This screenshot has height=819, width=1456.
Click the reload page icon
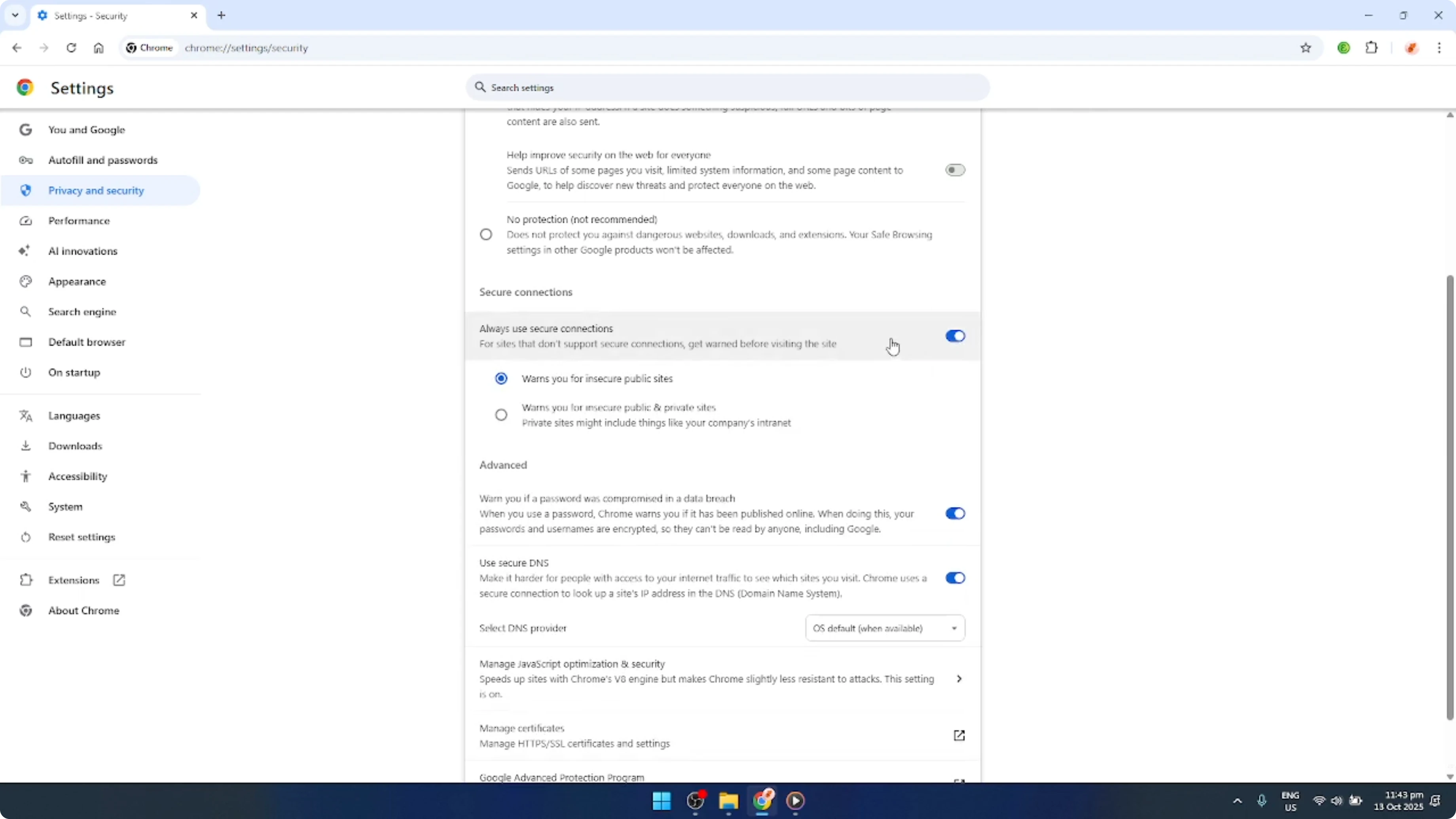71,47
